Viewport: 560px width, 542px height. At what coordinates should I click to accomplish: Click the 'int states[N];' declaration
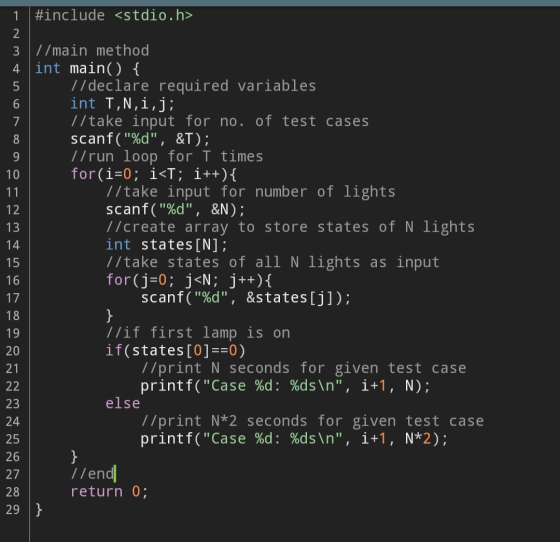tap(166, 245)
